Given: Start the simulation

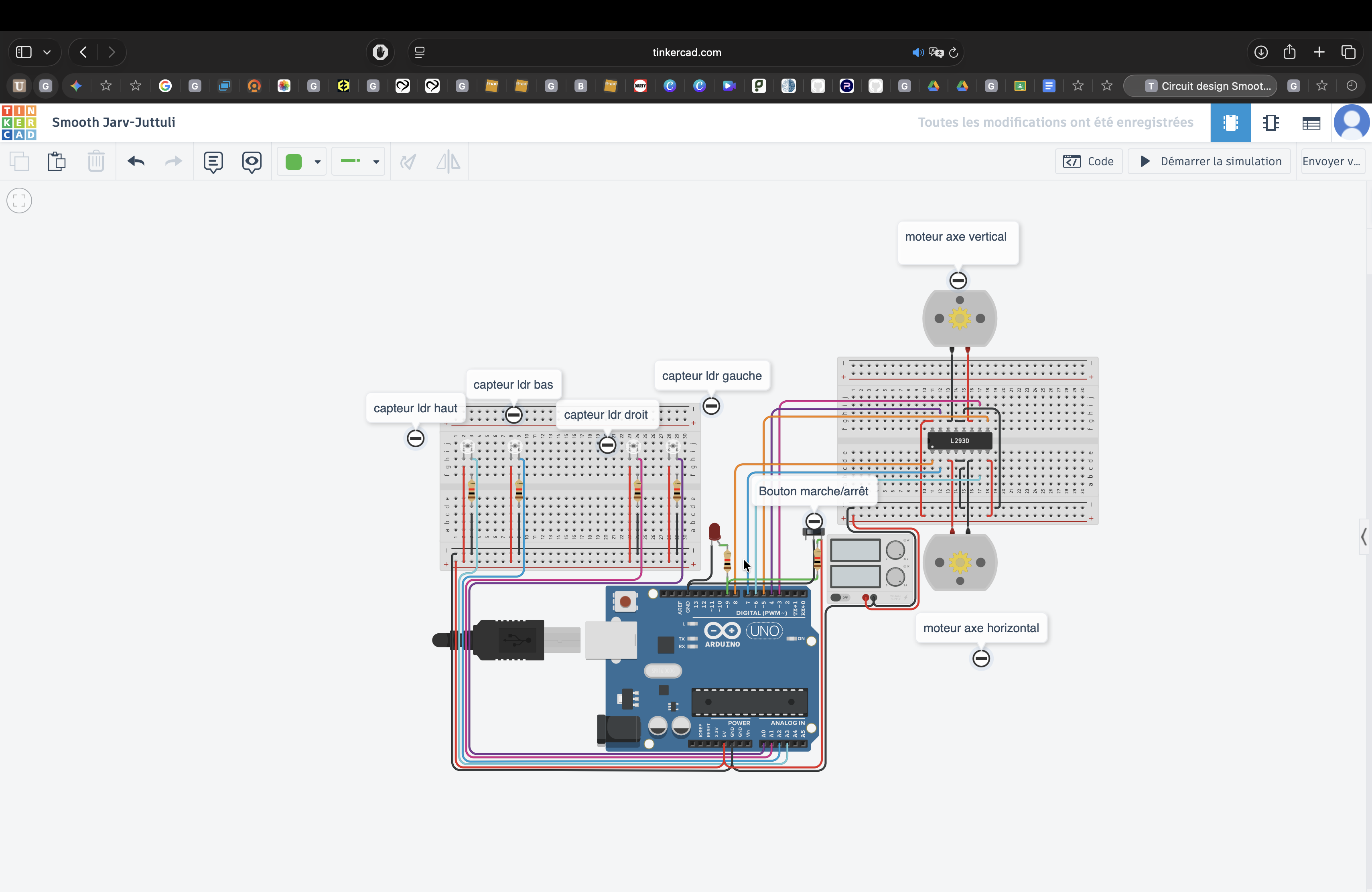Looking at the screenshot, I should coord(1210,161).
